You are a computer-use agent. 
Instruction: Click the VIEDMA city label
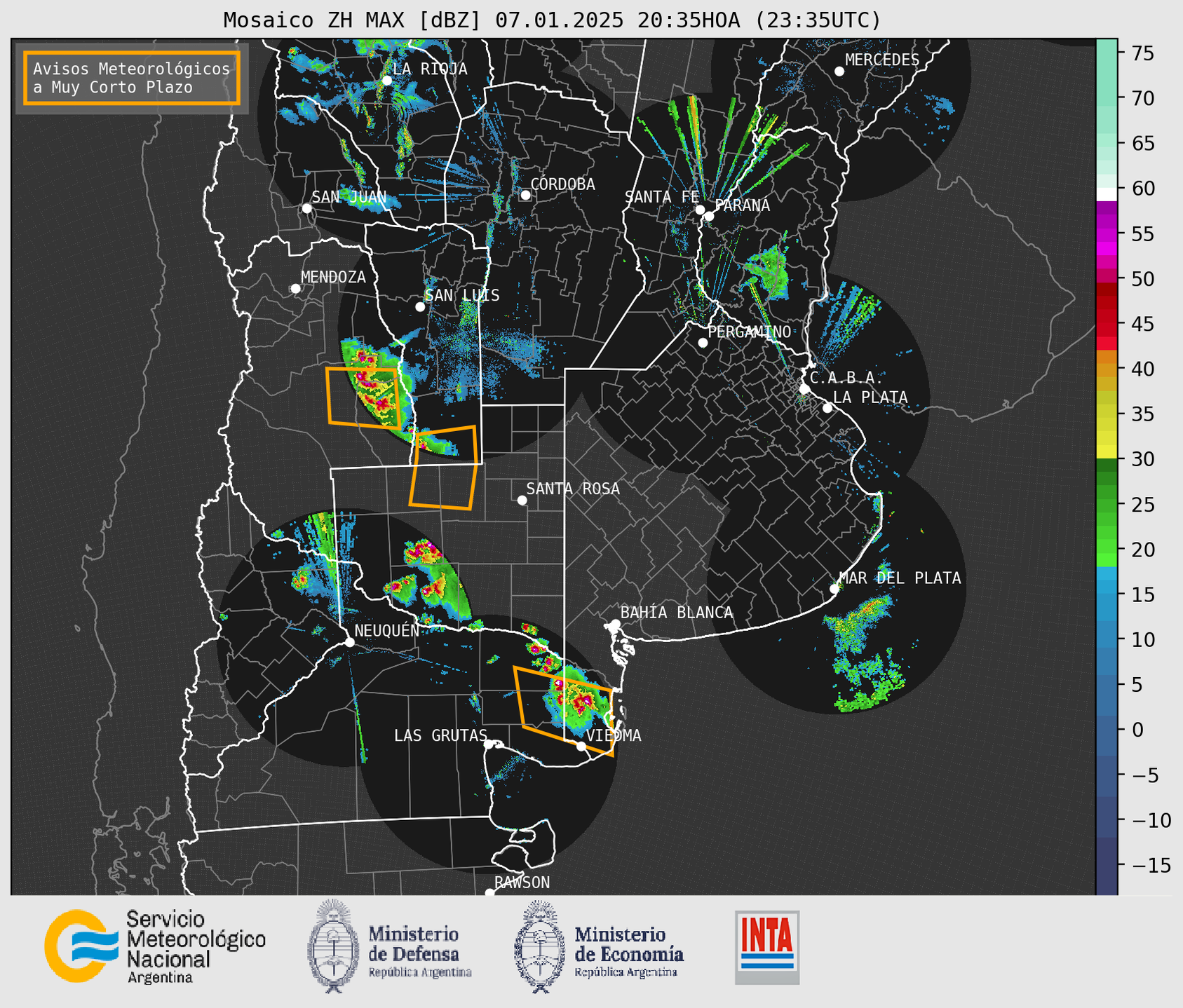[614, 735]
